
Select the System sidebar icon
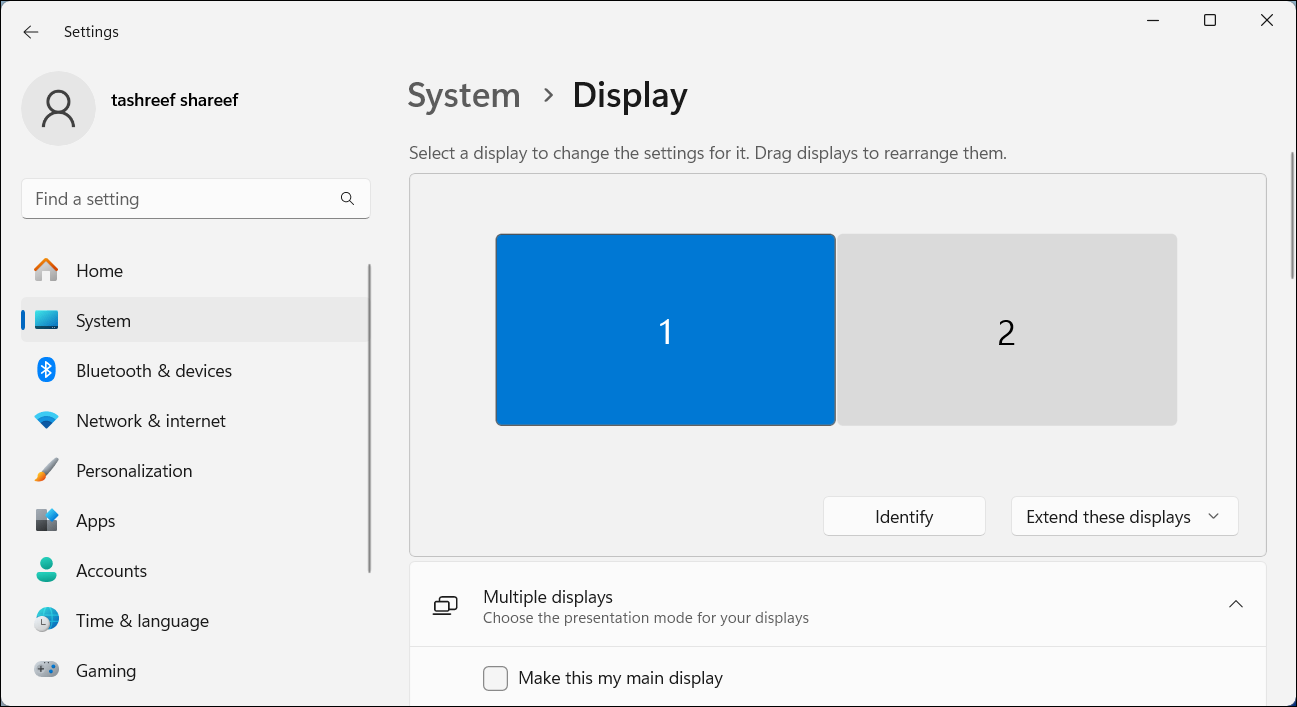46,320
